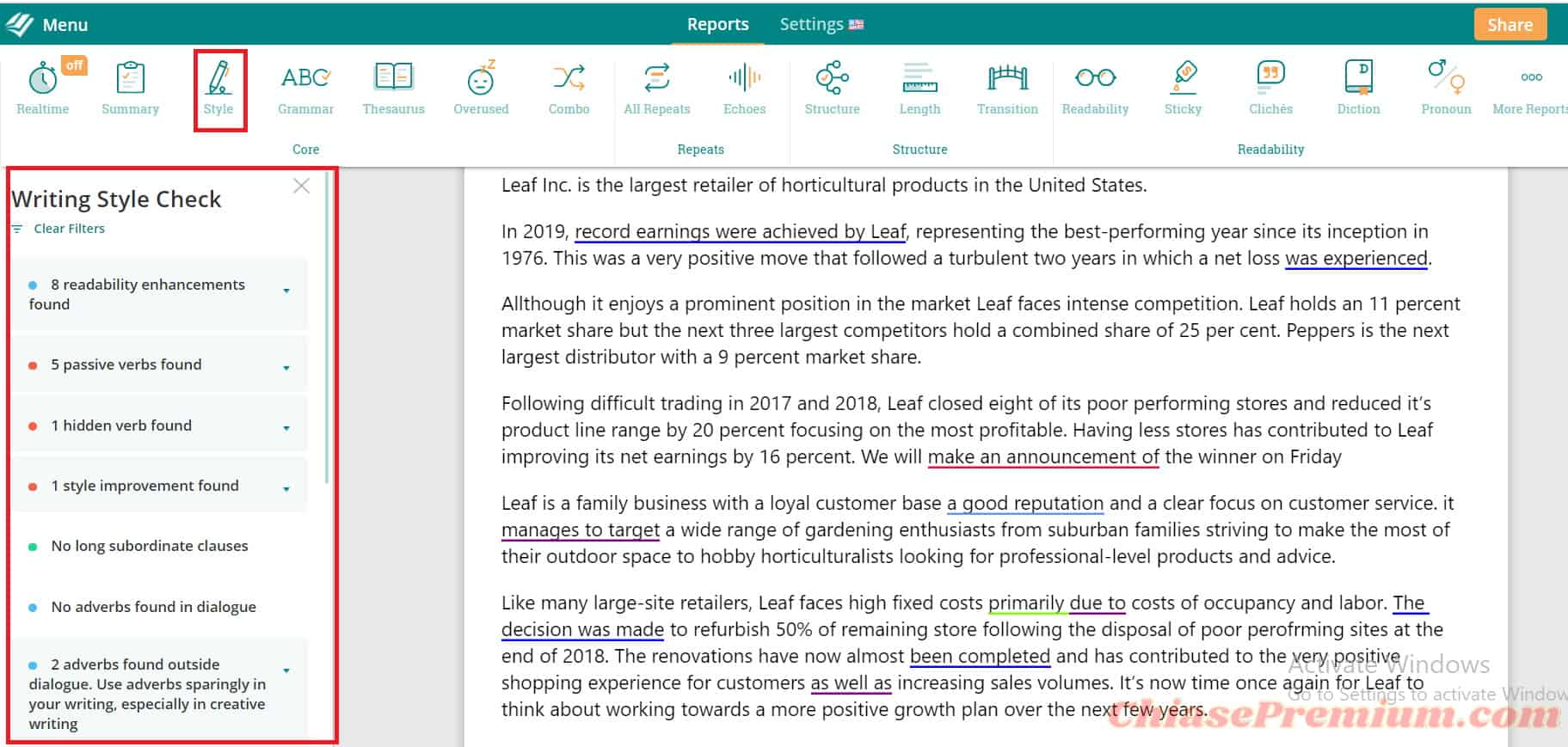
Task: Switch to the Reports tab
Action: pos(717,24)
